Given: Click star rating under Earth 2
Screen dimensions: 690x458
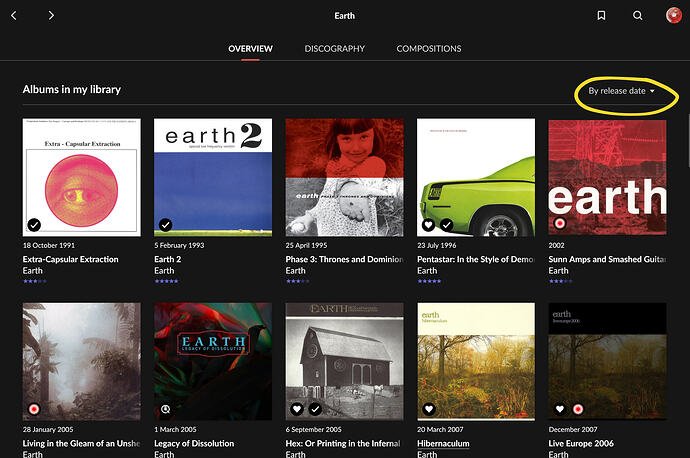Looking at the screenshot, I should click(166, 281).
